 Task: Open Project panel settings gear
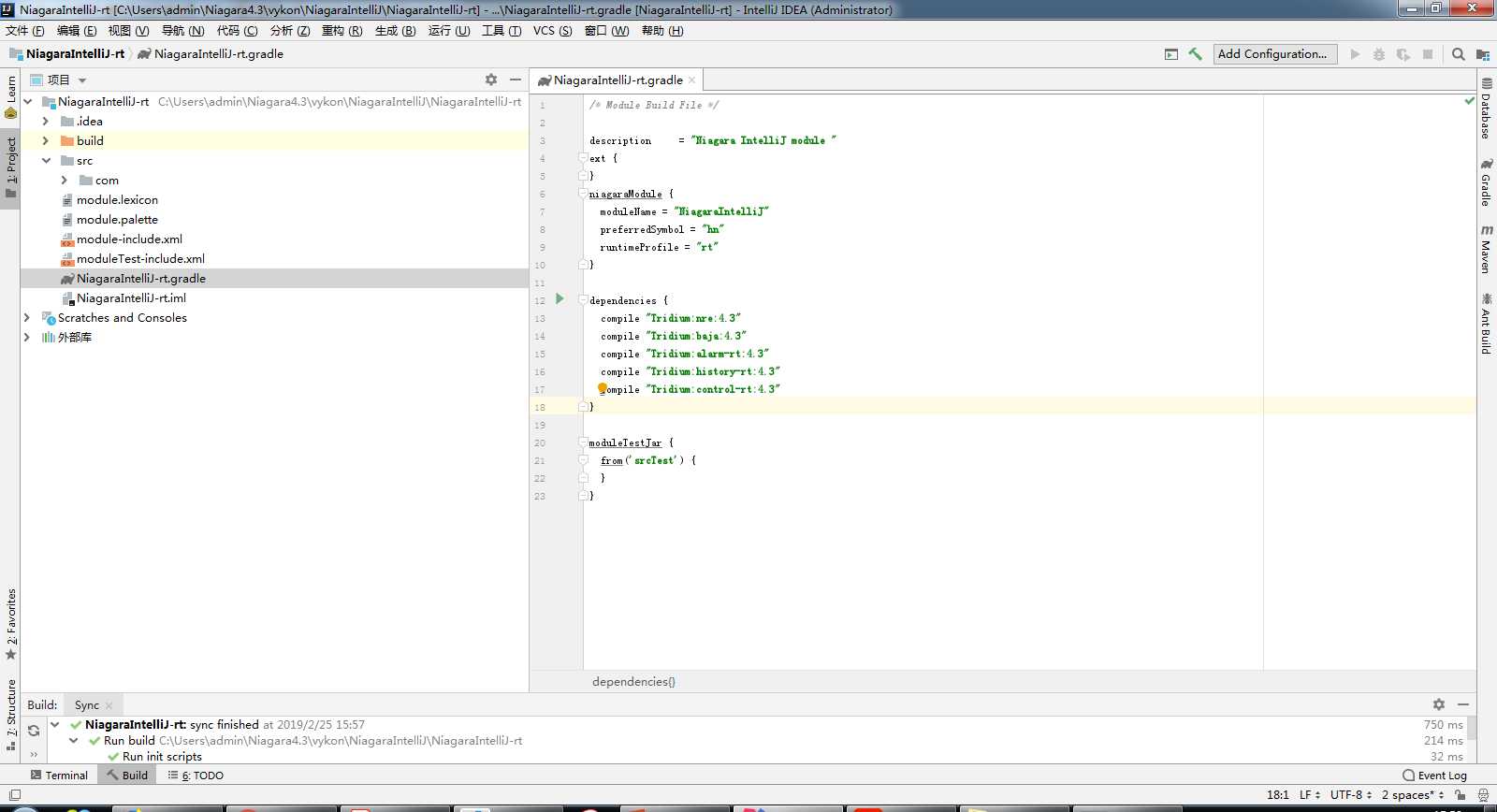(491, 80)
